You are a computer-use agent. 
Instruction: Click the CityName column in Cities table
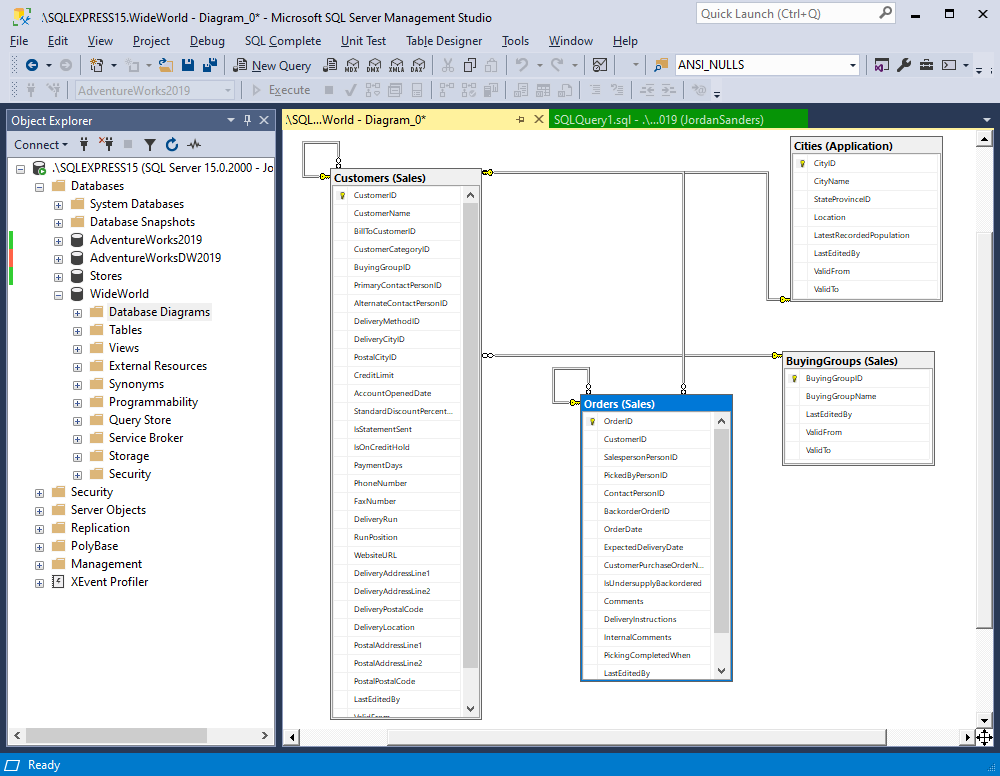[866, 182]
